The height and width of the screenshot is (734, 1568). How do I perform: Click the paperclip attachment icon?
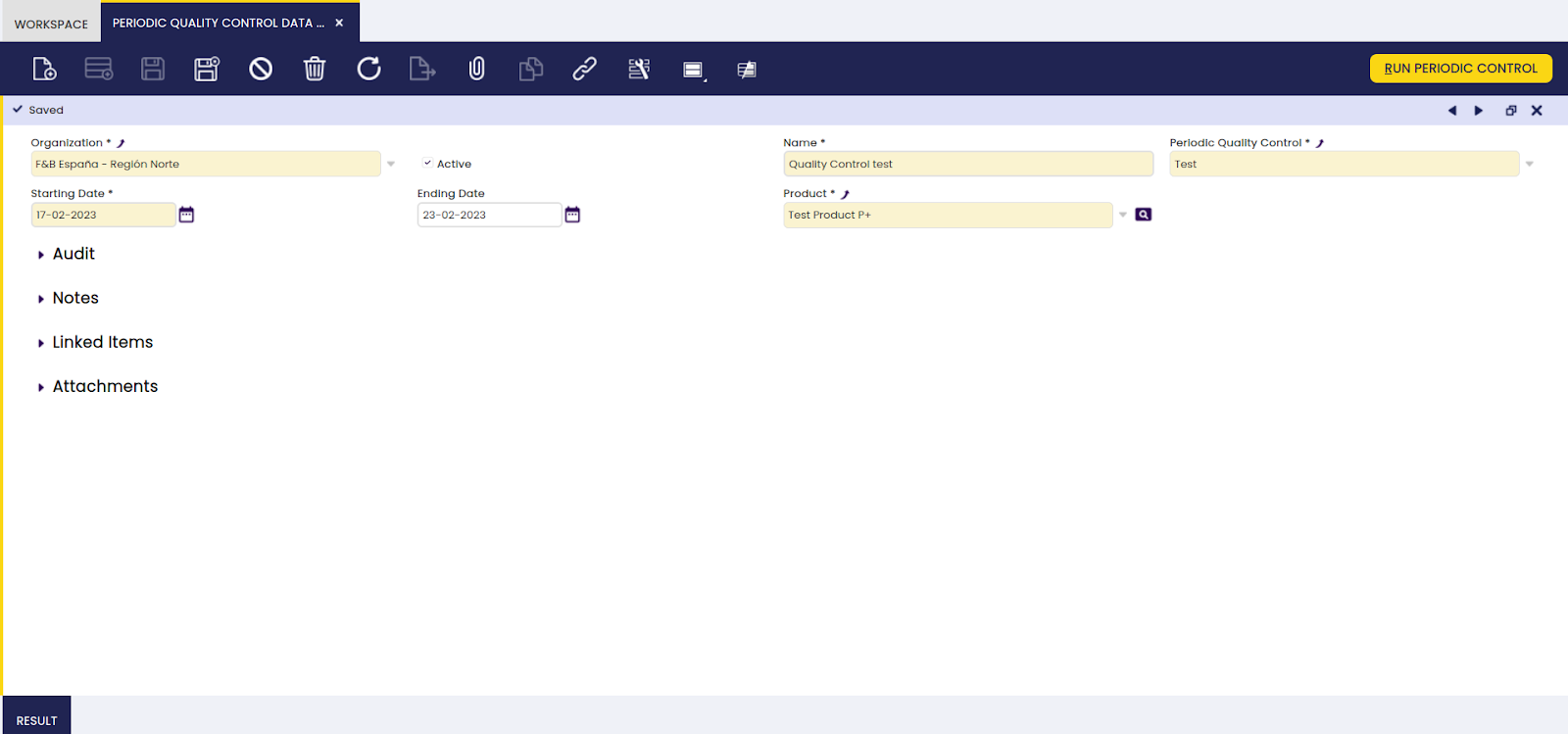point(477,69)
